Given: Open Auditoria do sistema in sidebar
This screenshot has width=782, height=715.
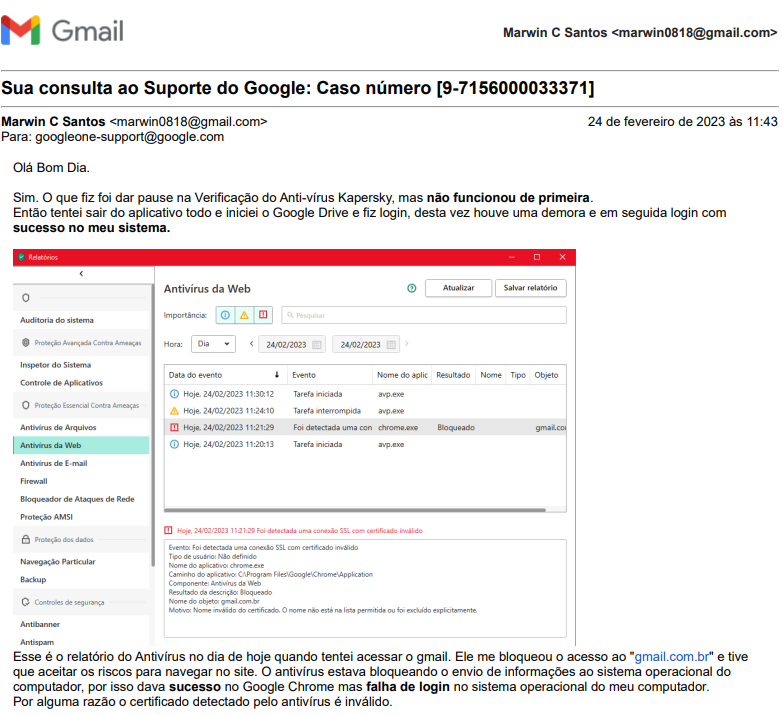Looking at the screenshot, I should (57, 320).
